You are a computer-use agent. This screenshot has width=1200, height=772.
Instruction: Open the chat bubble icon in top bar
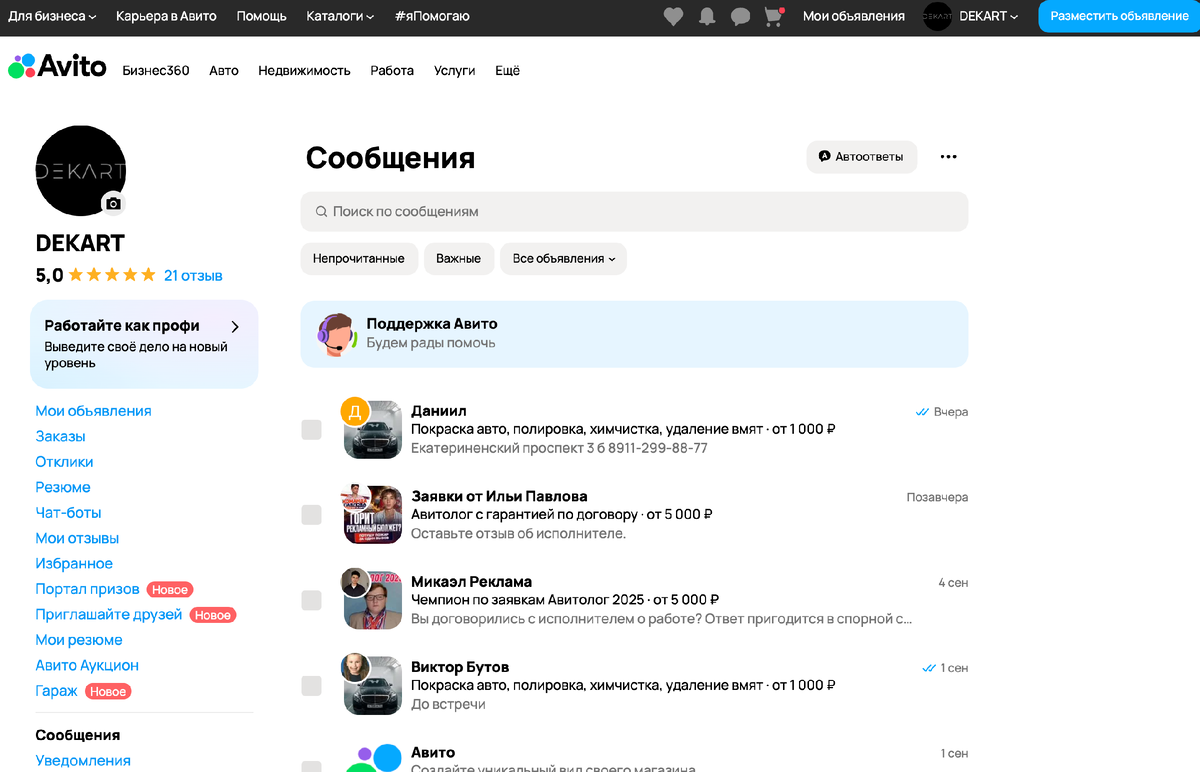[x=739, y=16]
